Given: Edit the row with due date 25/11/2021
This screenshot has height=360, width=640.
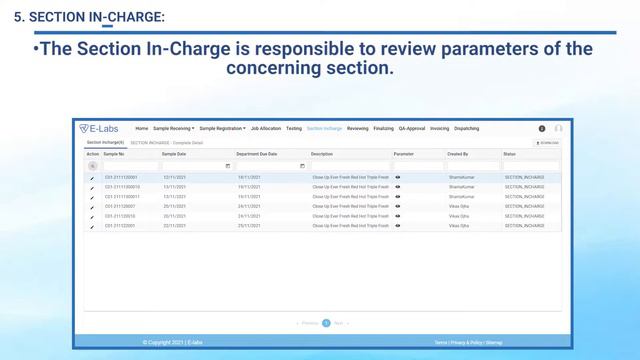Looking at the screenshot, I should (x=92, y=227).
